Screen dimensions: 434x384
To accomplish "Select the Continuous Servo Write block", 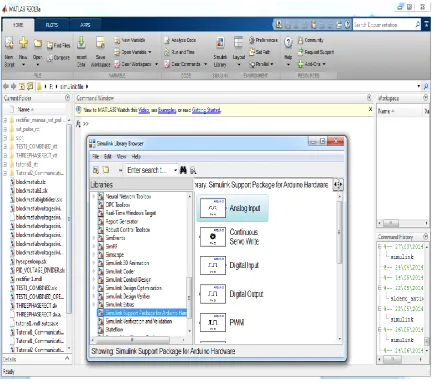I will pyautogui.click(x=230, y=237).
